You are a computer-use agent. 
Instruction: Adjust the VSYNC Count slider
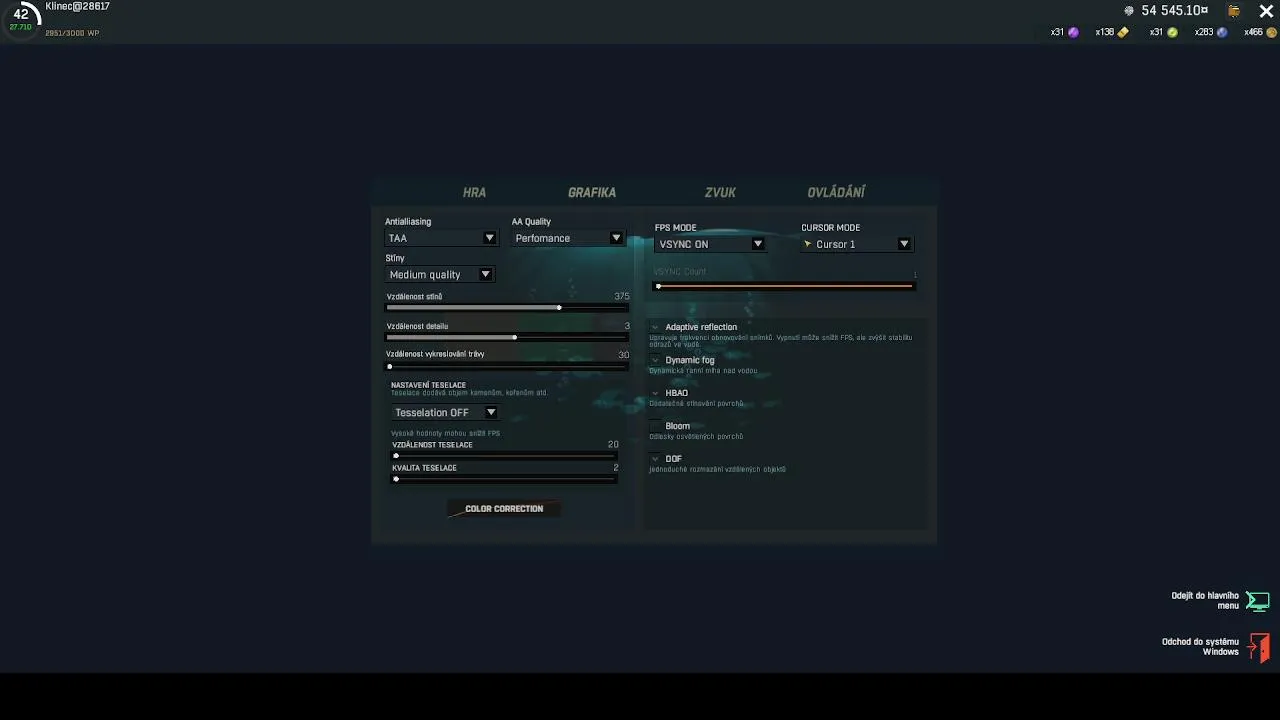785,286
